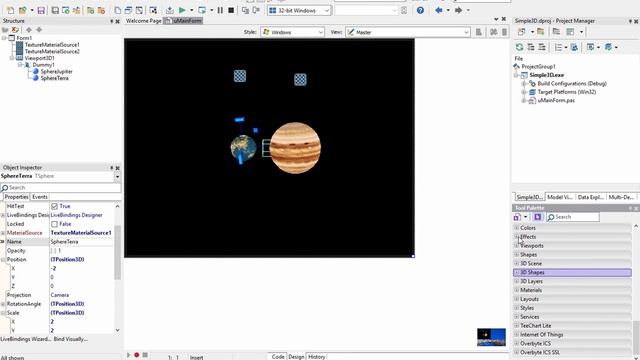Click the Object Inspector vertical scrollbar
The height and width of the screenshot is (360, 640).
(118, 253)
